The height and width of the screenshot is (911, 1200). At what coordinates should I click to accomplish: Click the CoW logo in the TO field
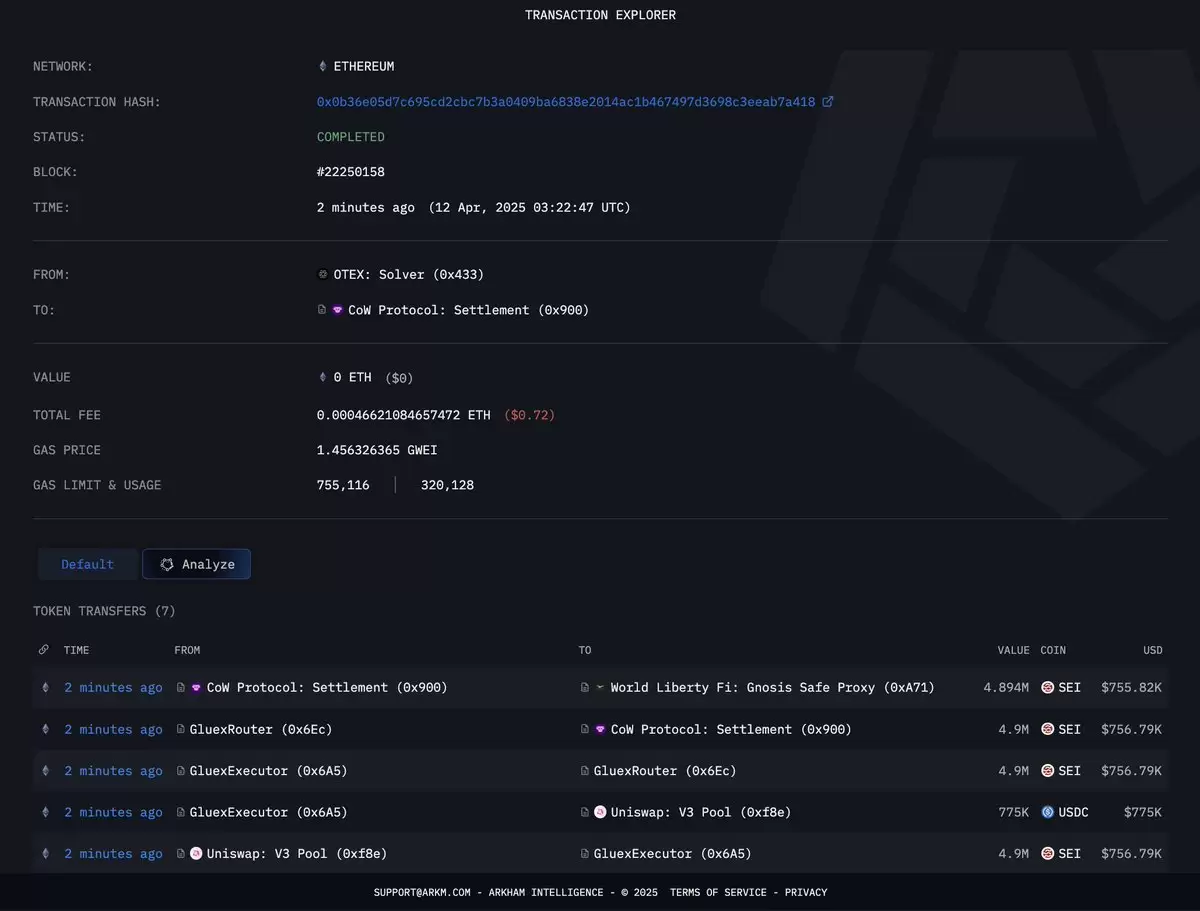338,310
